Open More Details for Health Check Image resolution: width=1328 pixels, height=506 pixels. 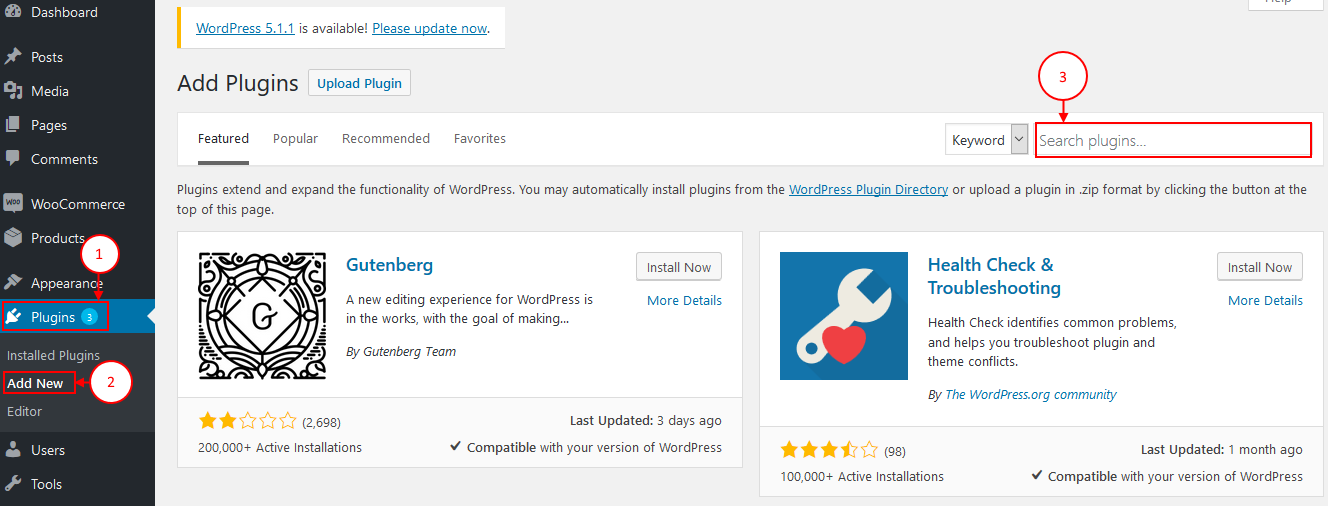[x=1265, y=300]
